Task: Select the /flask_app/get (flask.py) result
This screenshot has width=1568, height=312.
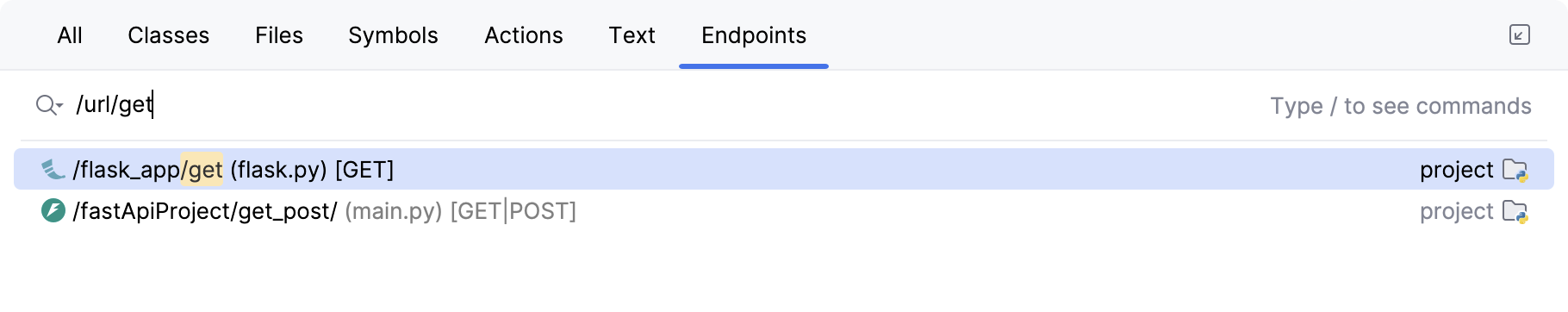Action: click(784, 169)
